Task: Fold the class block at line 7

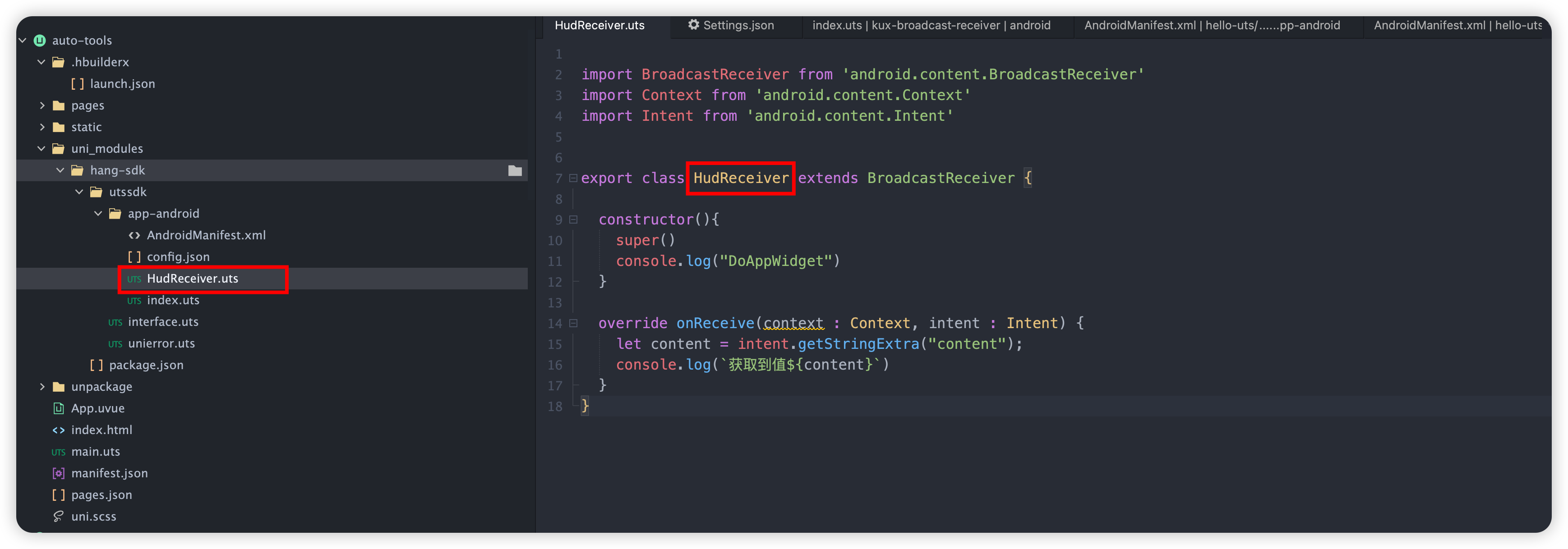Action: [573, 178]
